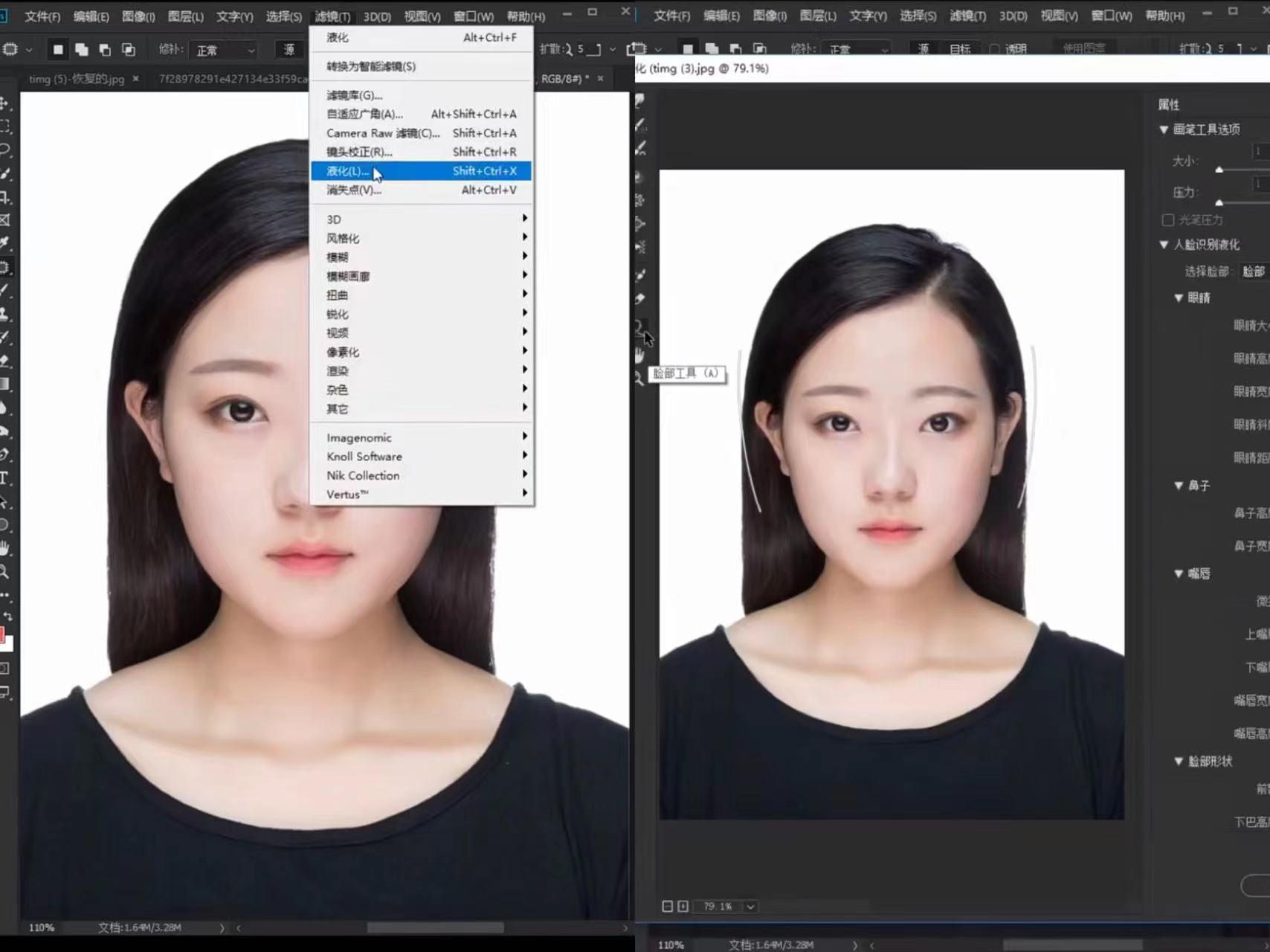The width and height of the screenshot is (1270, 952).
Task: Click New selection mode icon in left options bar
Action: pyautogui.click(x=58, y=50)
